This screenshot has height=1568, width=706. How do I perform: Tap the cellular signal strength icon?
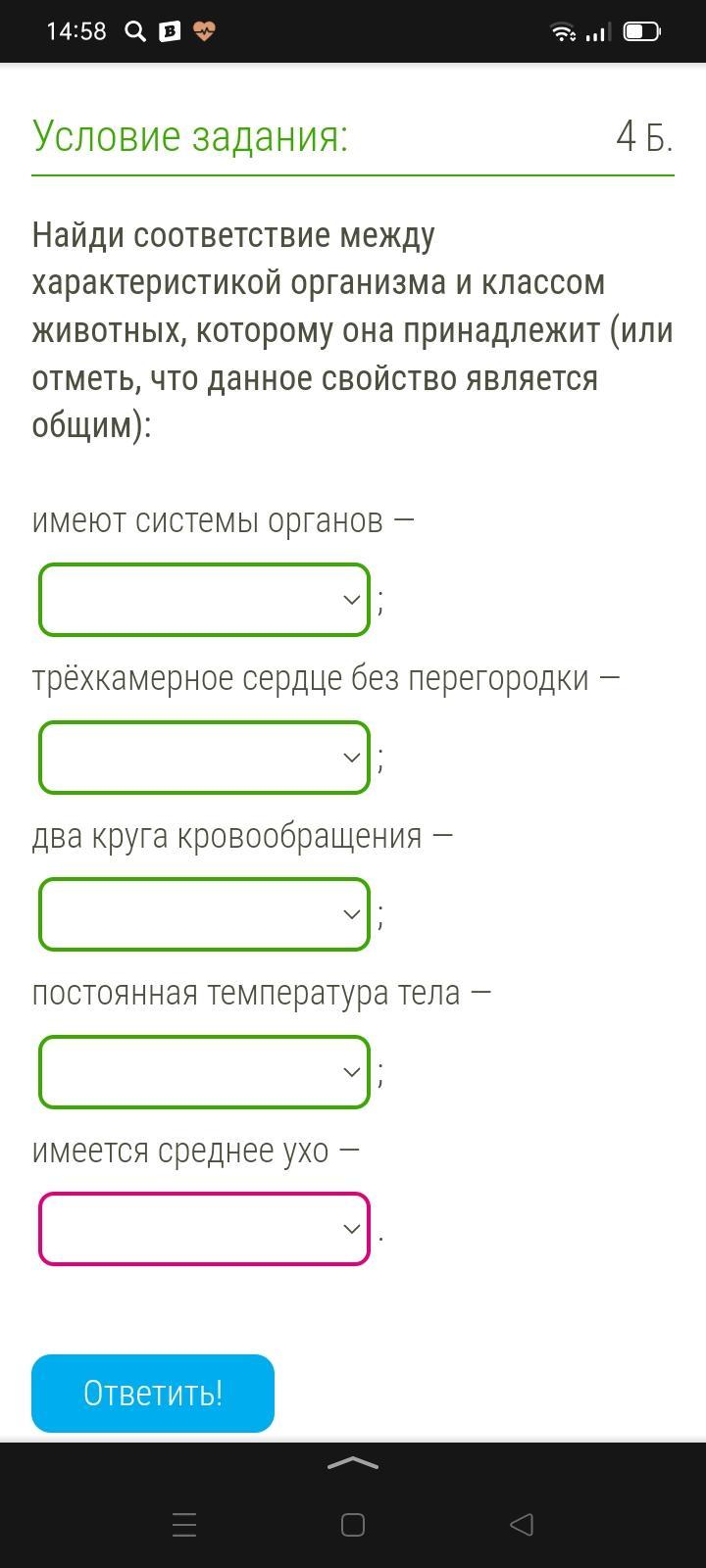[x=596, y=32]
